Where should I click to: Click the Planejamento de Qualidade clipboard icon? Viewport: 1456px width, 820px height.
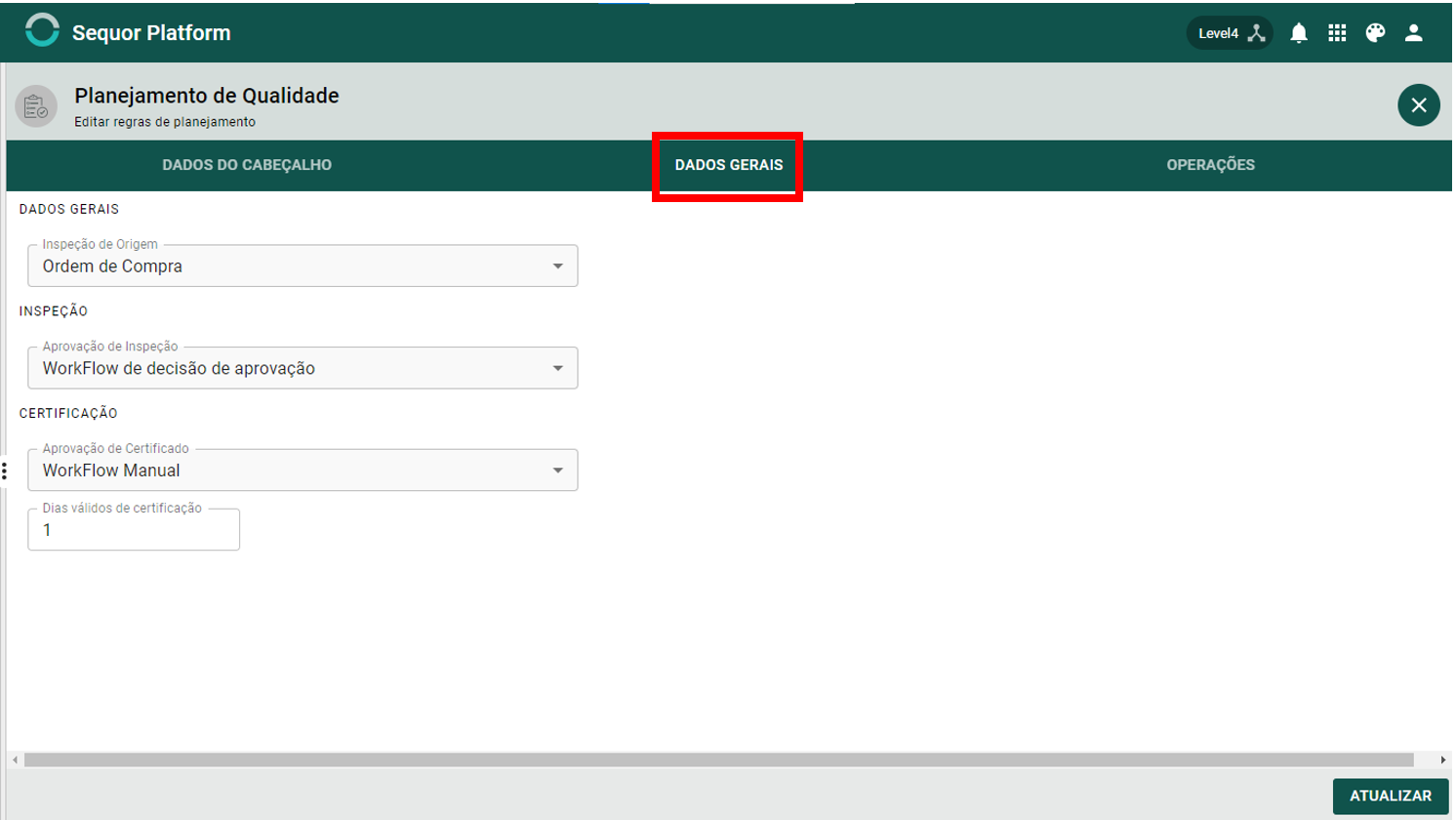pyautogui.click(x=36, y=106)
